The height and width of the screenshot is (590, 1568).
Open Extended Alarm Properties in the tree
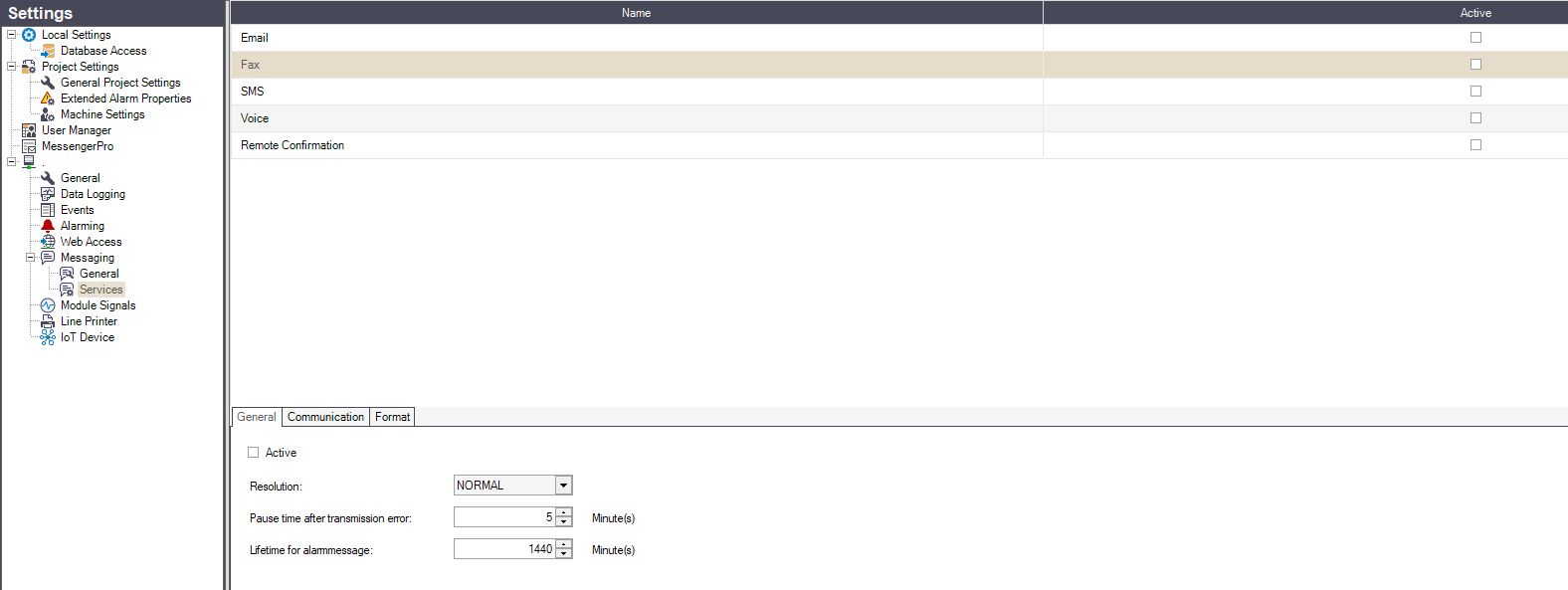(125, 98)
